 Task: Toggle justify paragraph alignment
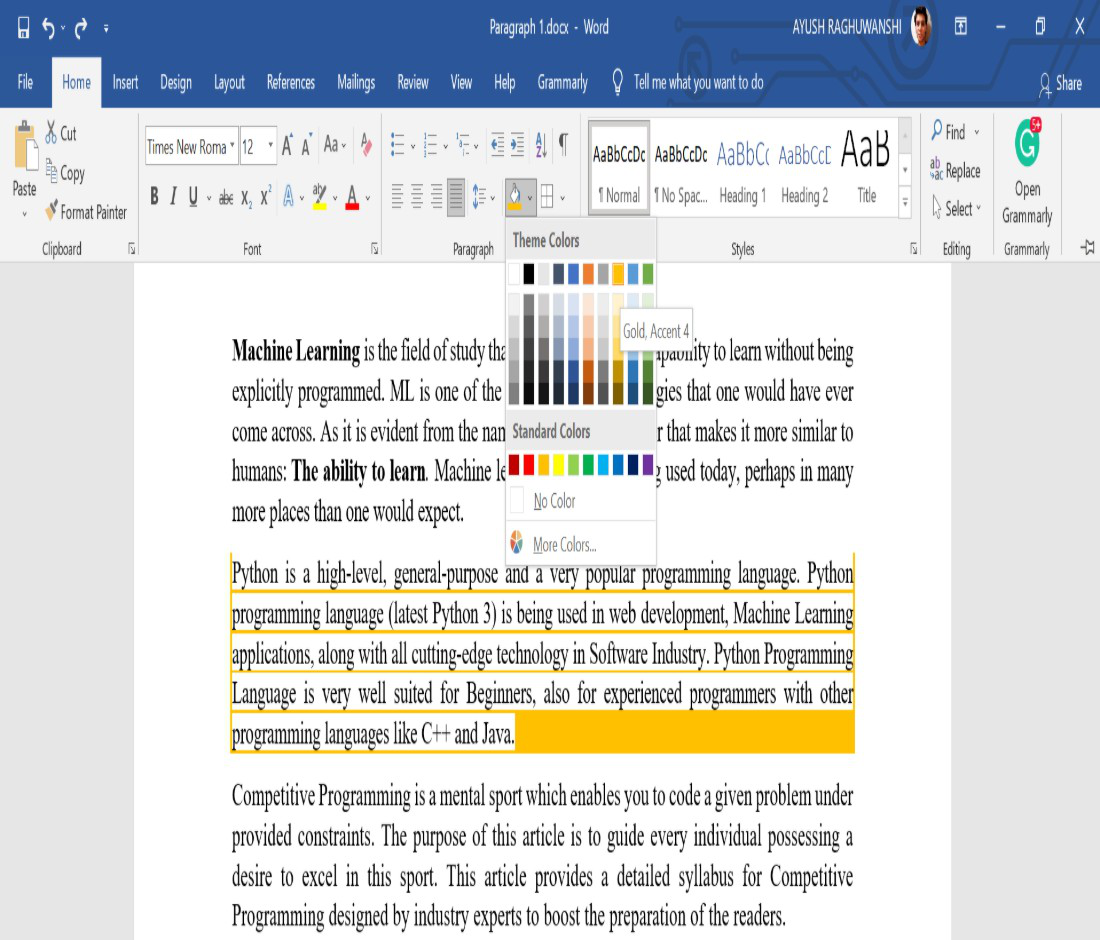pos(456,197)
